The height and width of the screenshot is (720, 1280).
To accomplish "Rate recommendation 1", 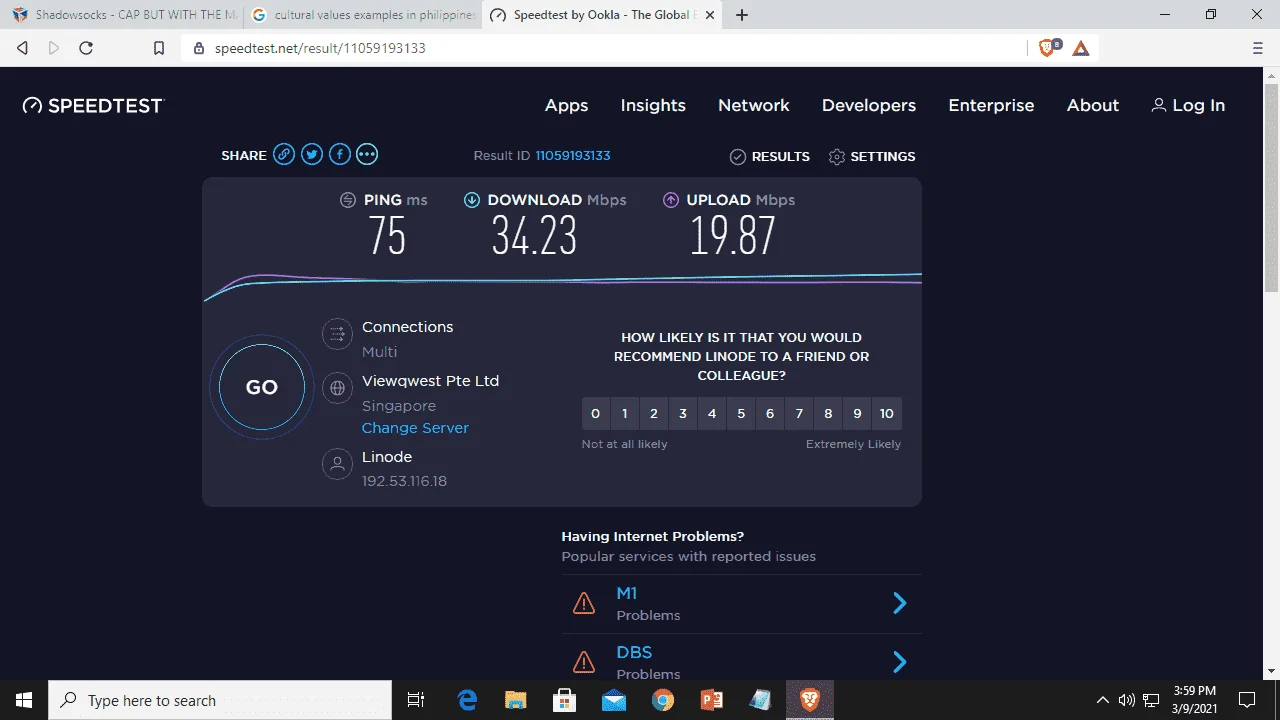I will (625, 413).
